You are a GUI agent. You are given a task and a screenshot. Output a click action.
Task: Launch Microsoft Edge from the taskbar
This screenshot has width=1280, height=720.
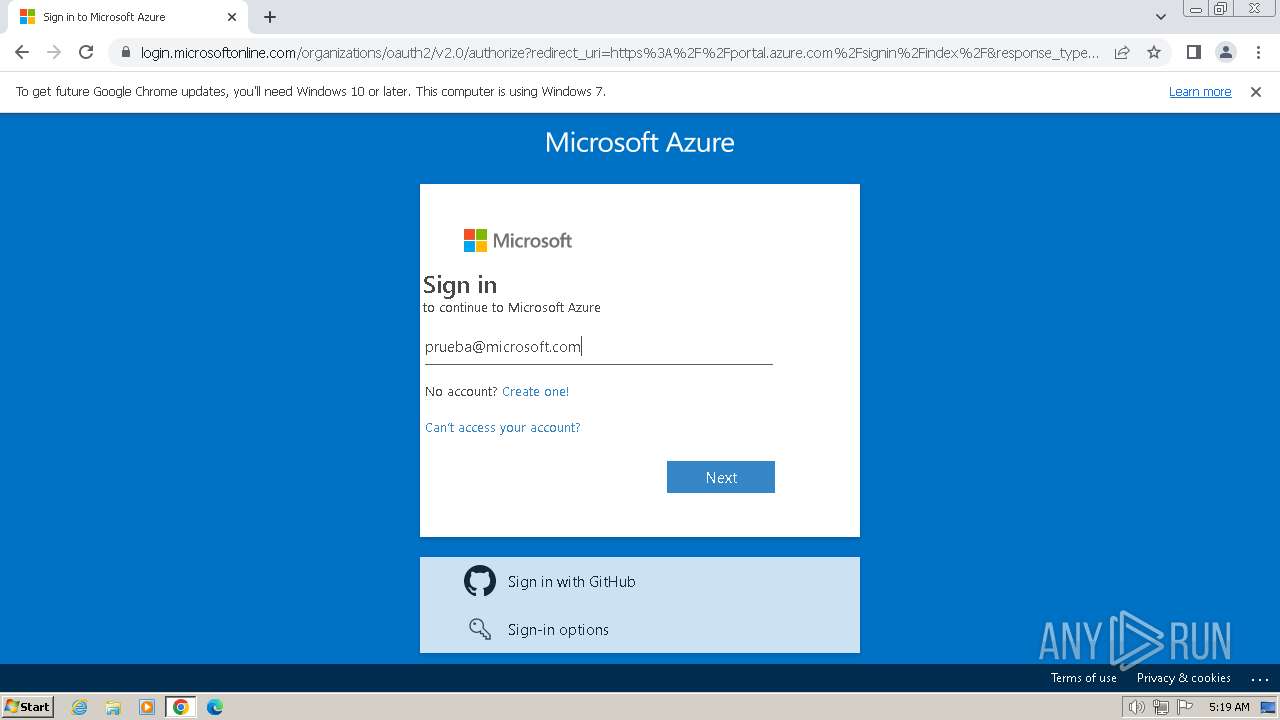[215, 707]
